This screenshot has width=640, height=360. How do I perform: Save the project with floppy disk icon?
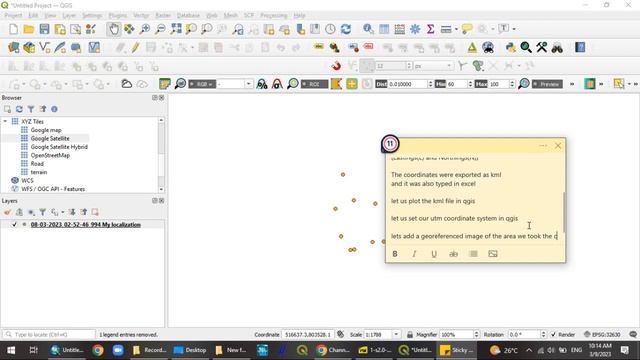pos(44,29)
